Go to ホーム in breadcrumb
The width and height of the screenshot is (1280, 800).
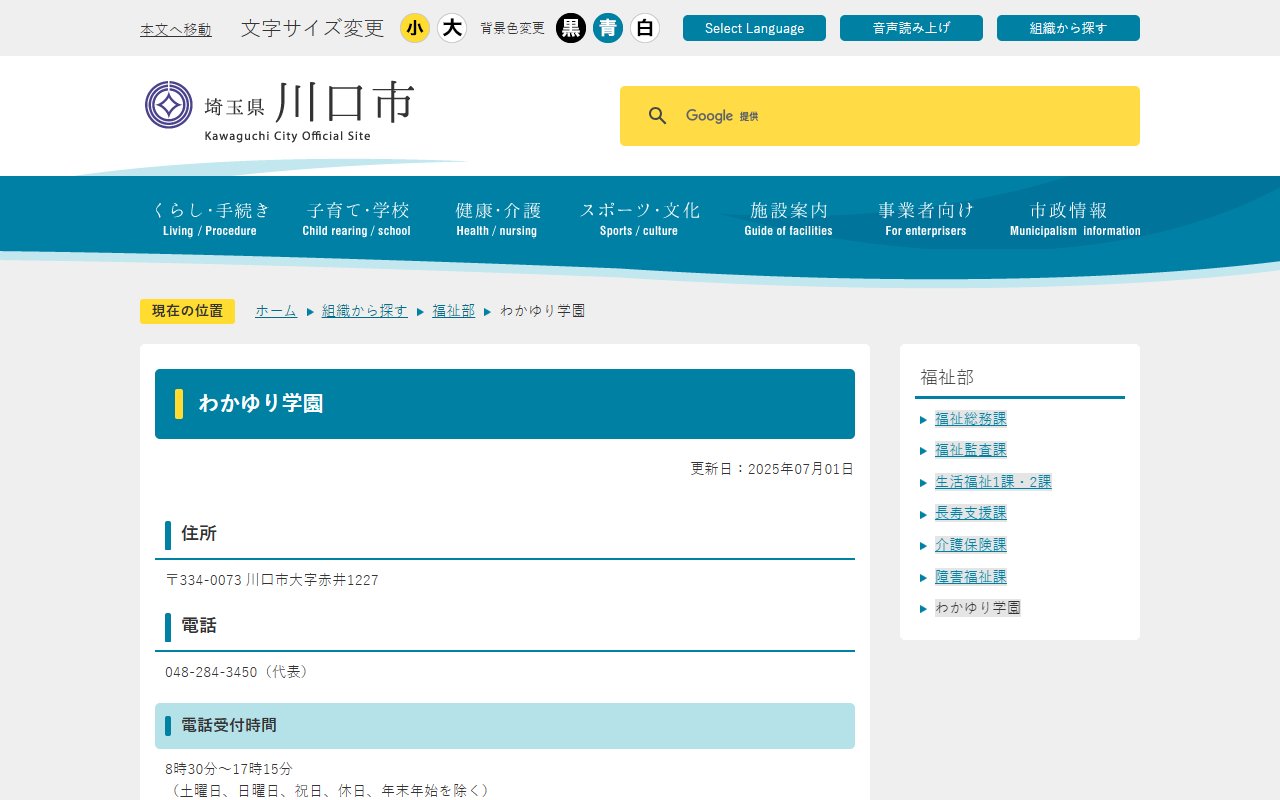tap(276, 311)
